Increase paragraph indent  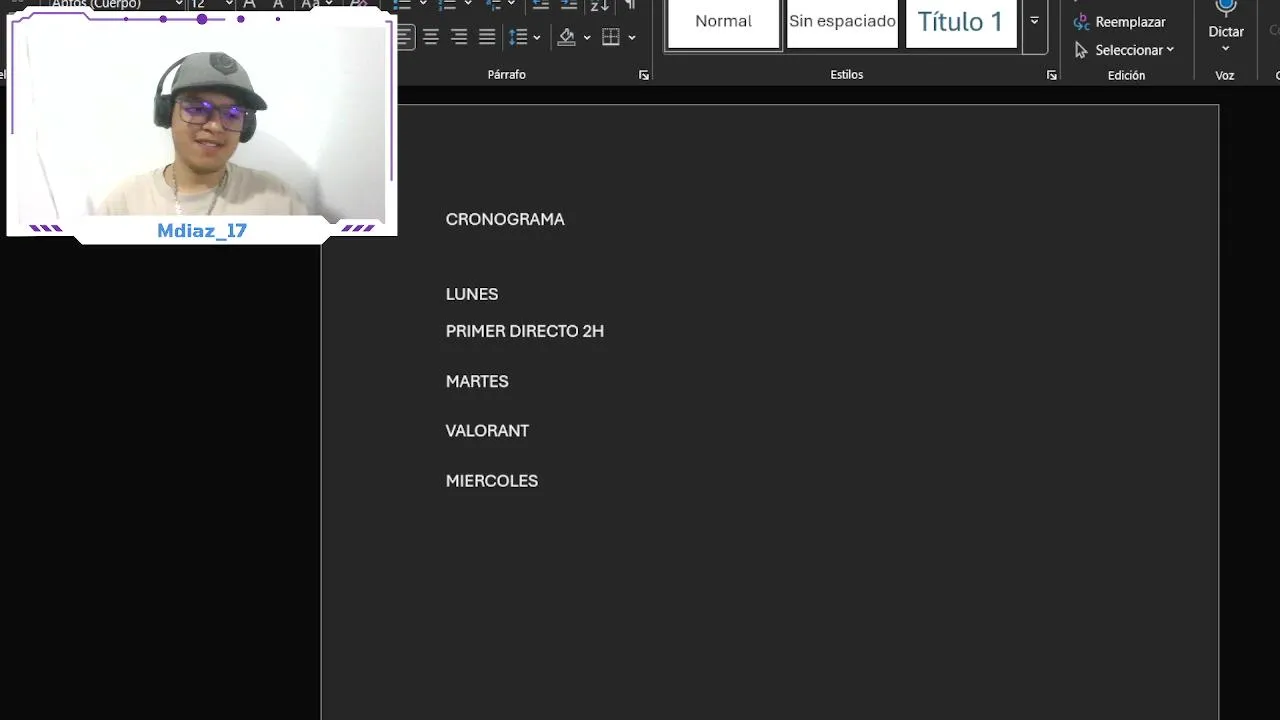click(569, 5)
